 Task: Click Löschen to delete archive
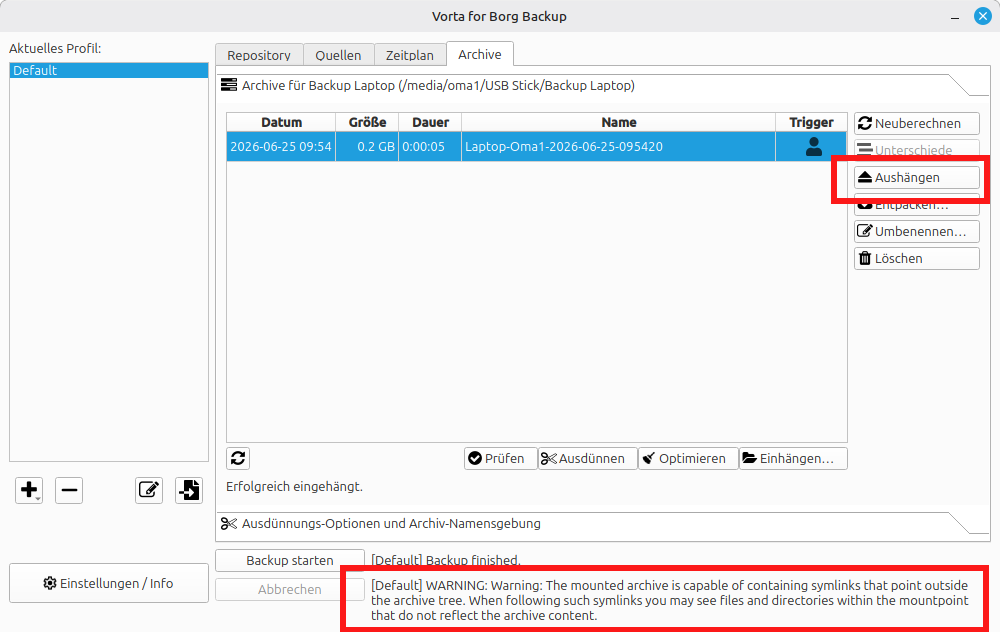[x=916, y=258]
